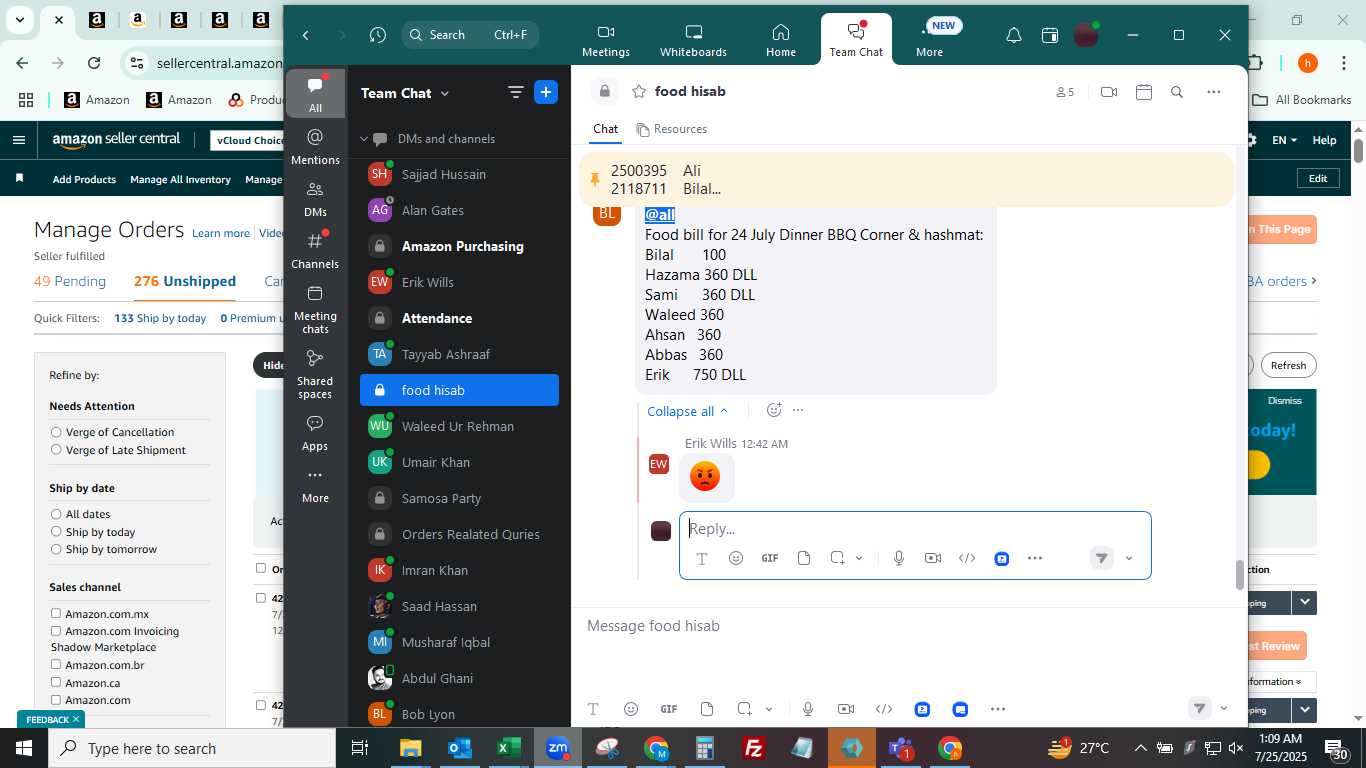Click the Message food hisab input
1366x768 pixels.
908,626
